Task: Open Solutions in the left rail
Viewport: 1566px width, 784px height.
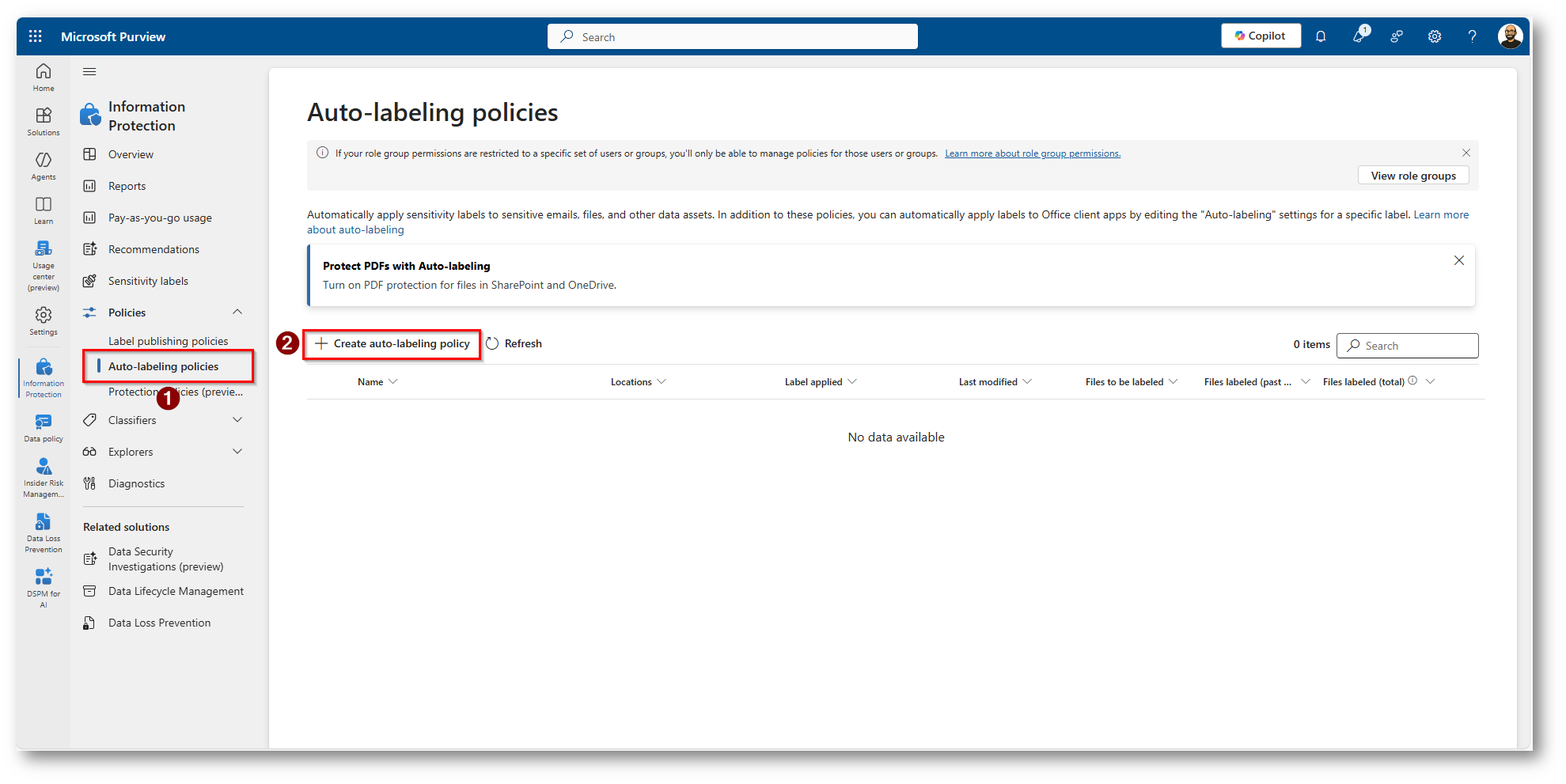Action: (44, 122)
